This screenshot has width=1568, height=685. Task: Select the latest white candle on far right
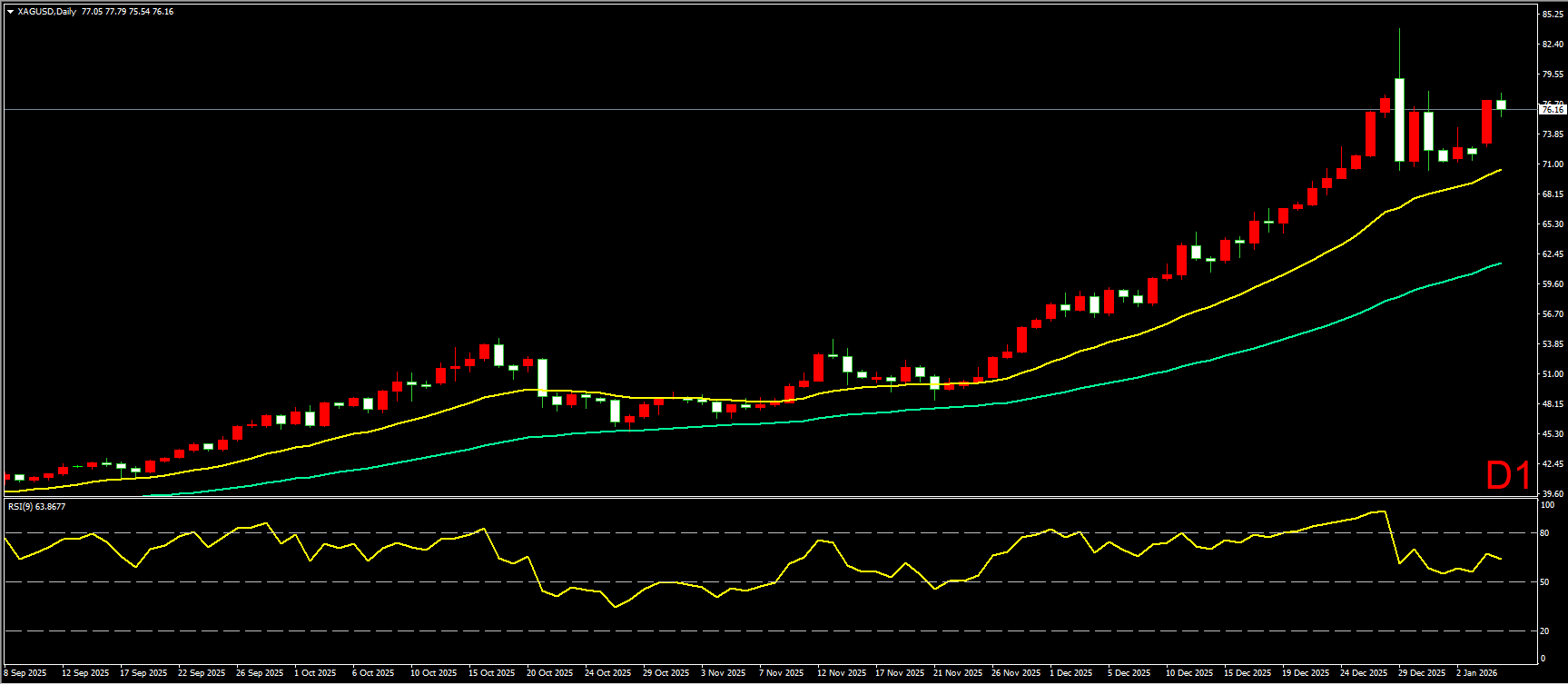(1501, 104)
